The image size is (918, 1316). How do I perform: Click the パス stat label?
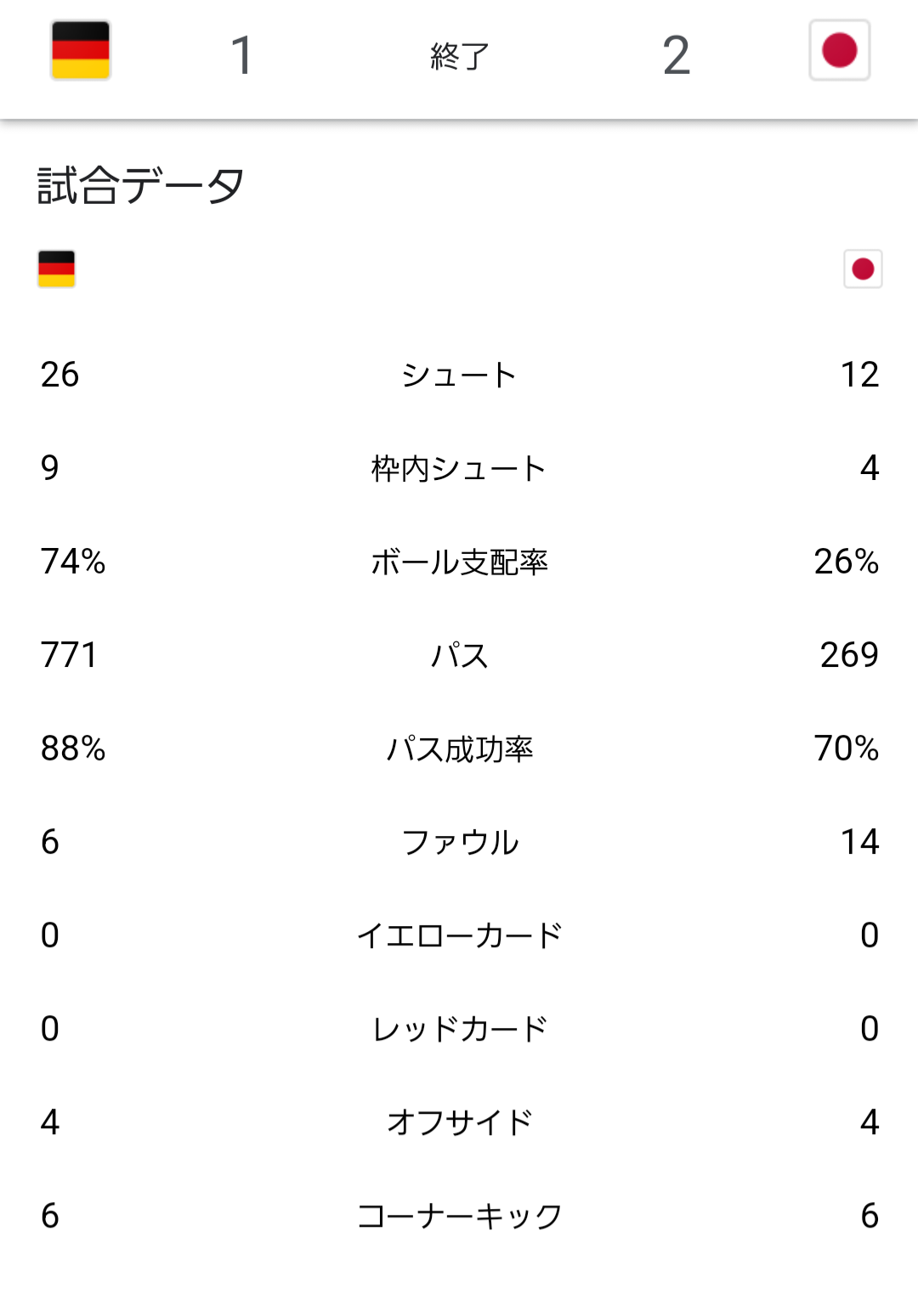point(459,655)
